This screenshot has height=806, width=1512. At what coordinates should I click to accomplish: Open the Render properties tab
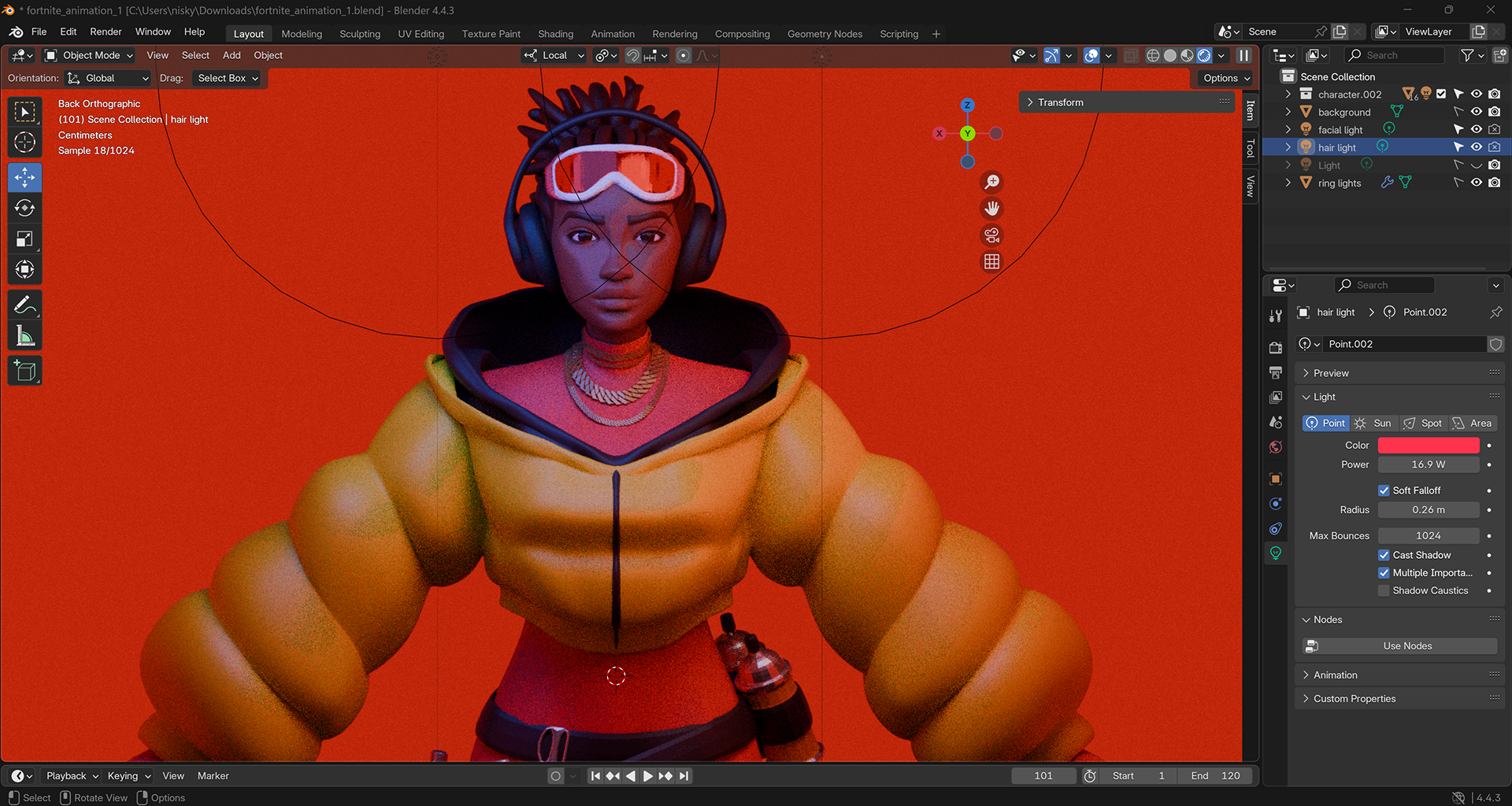click(x=1276, y=347)
